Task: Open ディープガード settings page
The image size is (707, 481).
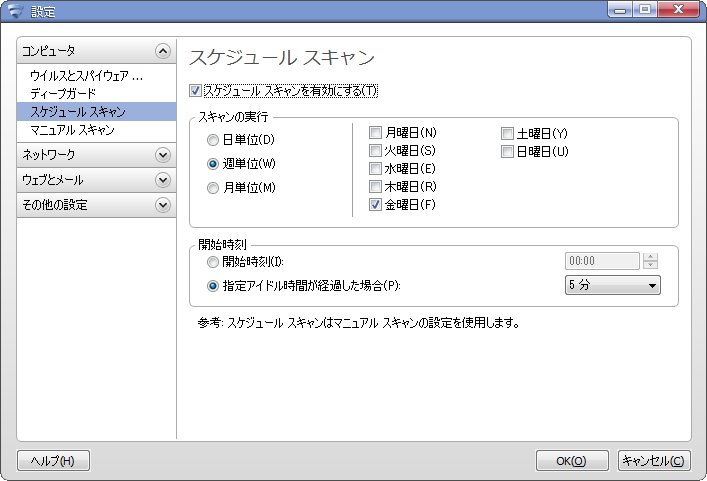Action: [x=63, y=93]
